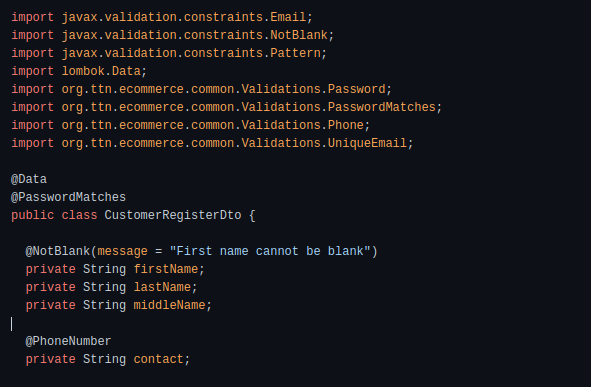
Task: Click the public keyword of class declaration
Action: pos(32,215)
